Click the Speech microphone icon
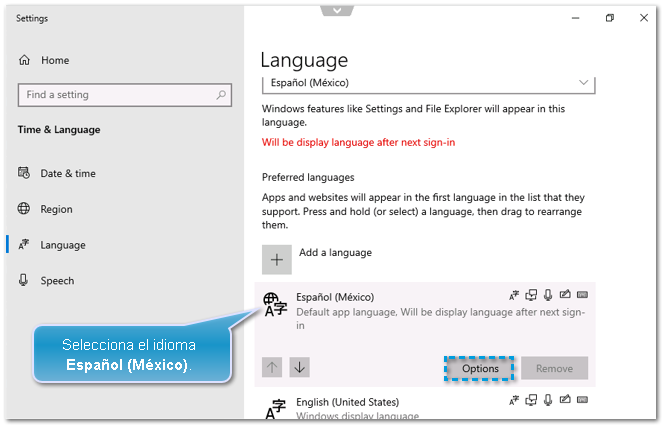 tap(23, 280)
